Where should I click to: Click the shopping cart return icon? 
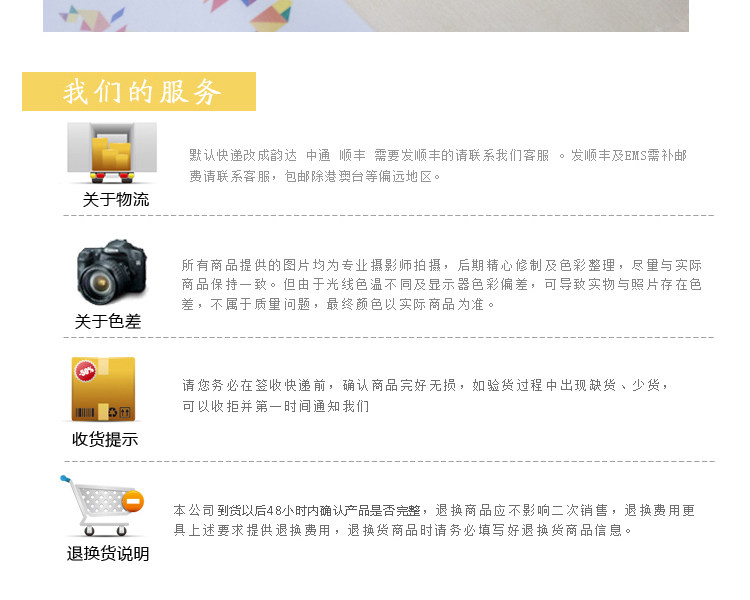click(102, 506)
